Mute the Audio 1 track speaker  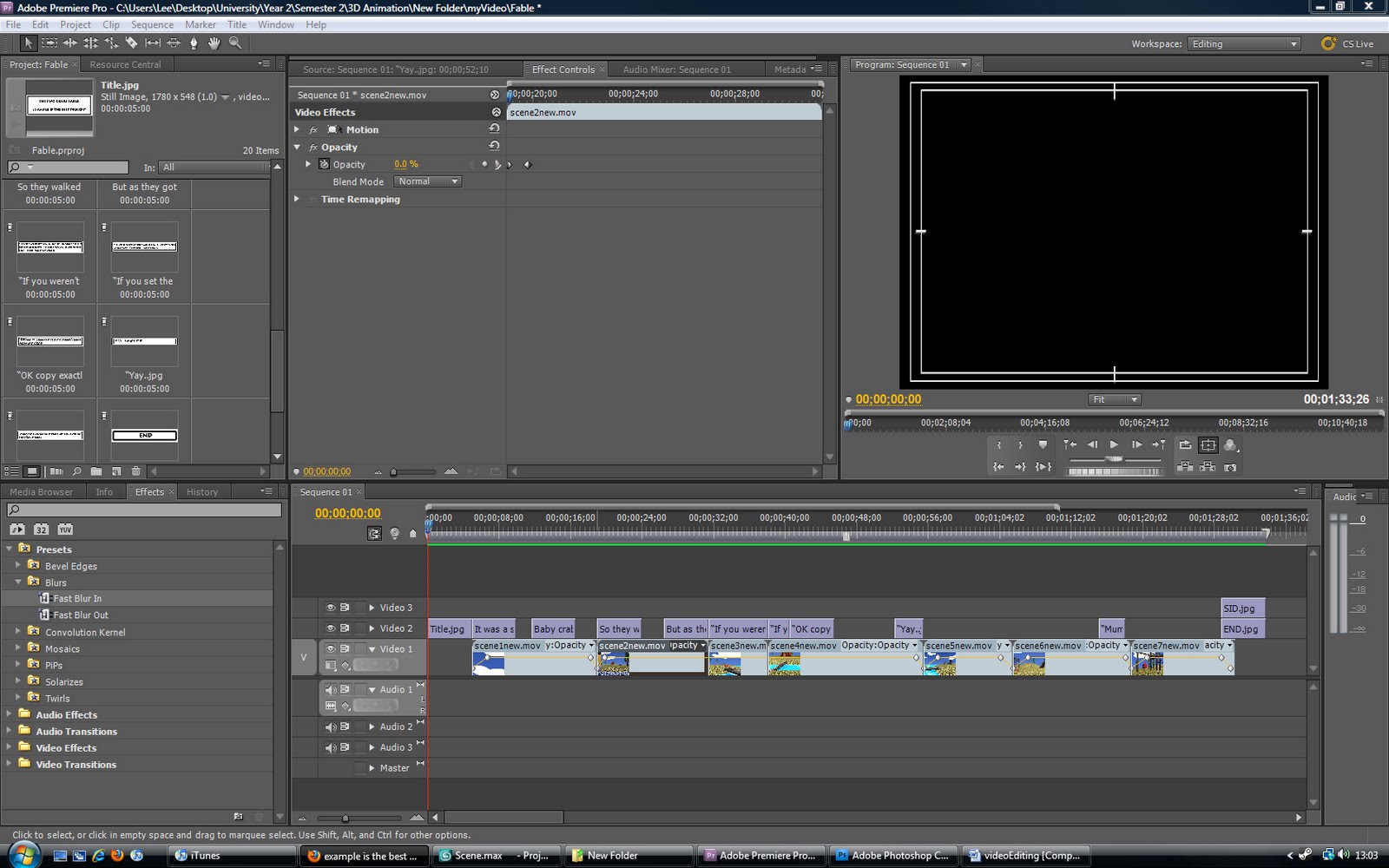click(331, 690)
